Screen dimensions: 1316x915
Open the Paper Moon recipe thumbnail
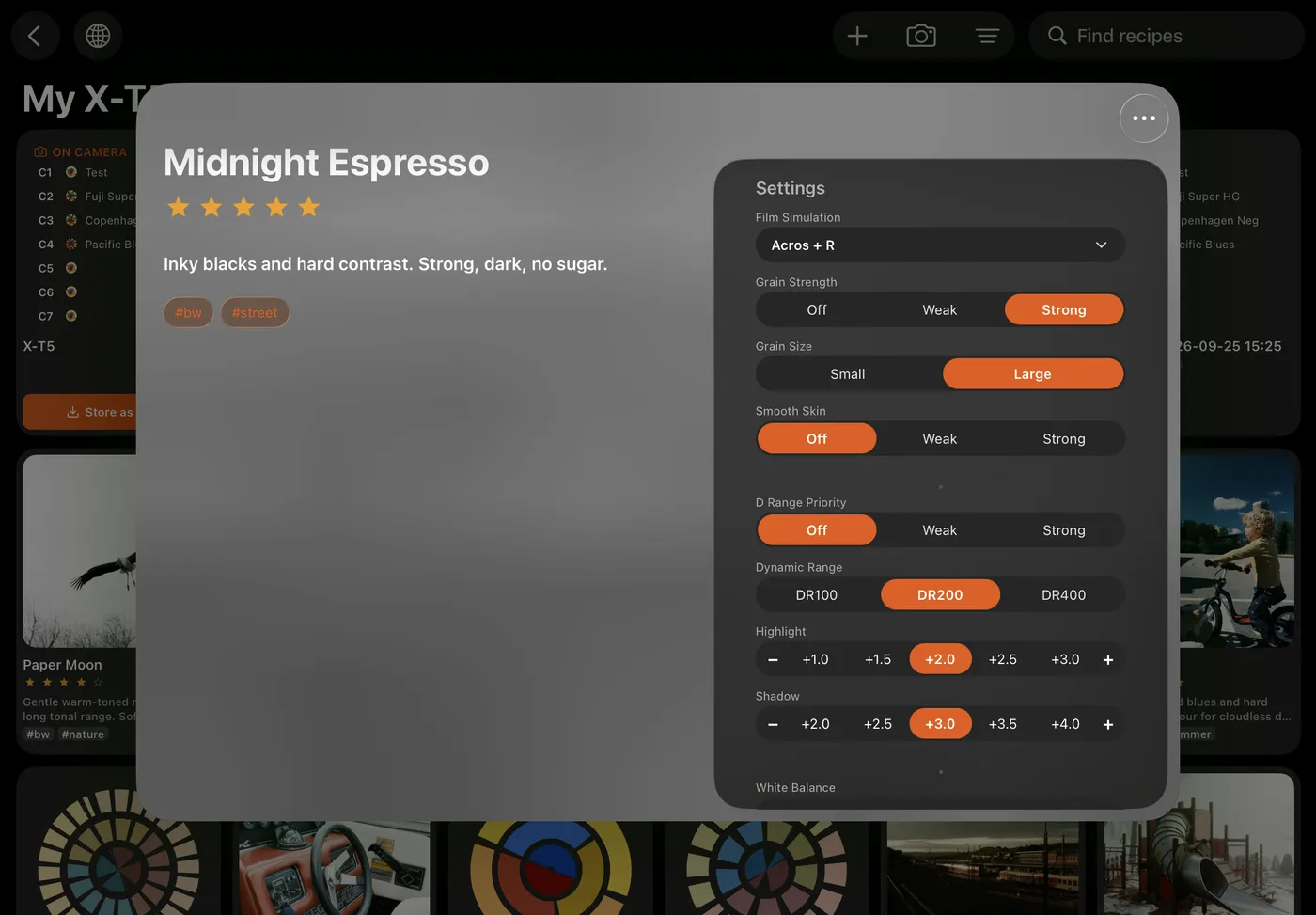pyautogui.click(x=80, y=552)
